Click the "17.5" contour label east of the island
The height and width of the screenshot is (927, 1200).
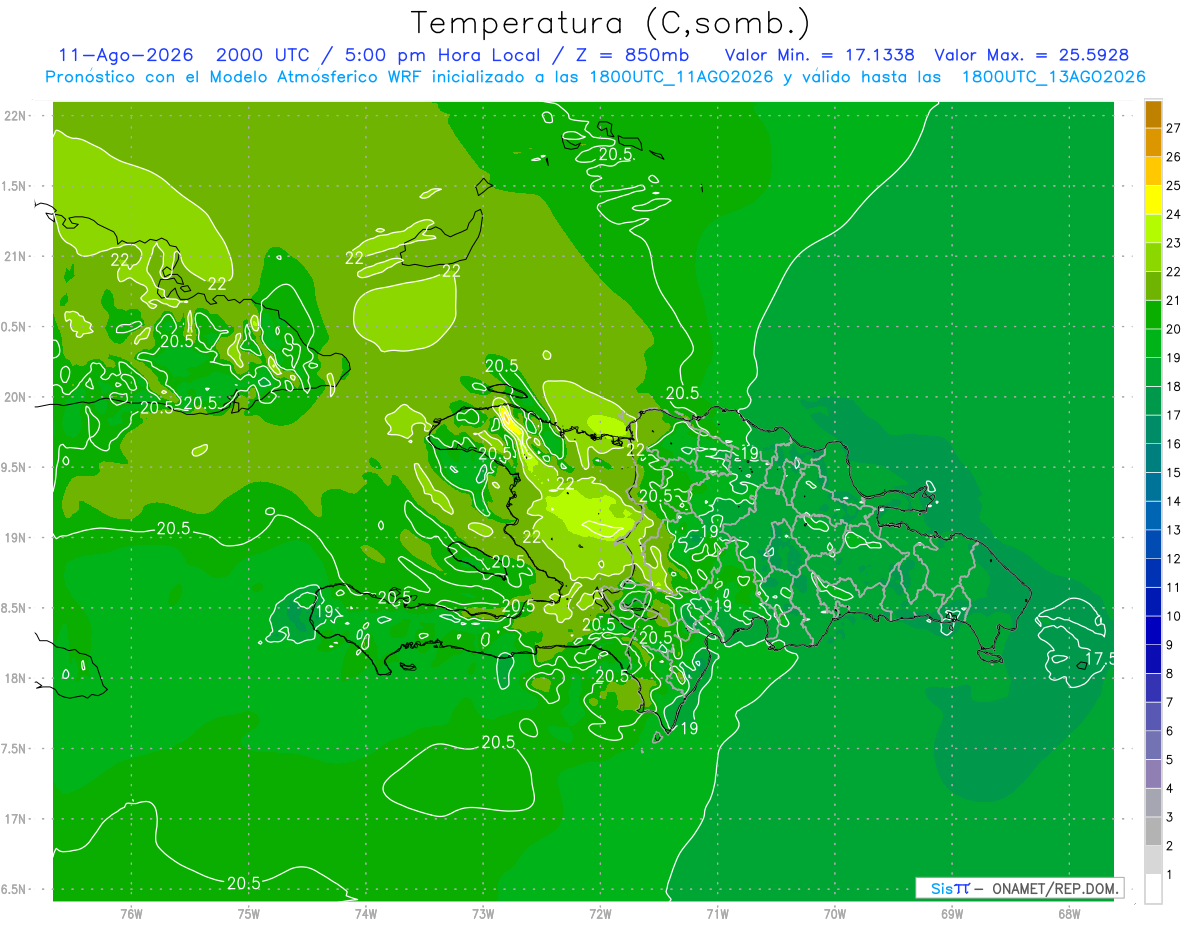[x=1099, y=658]
